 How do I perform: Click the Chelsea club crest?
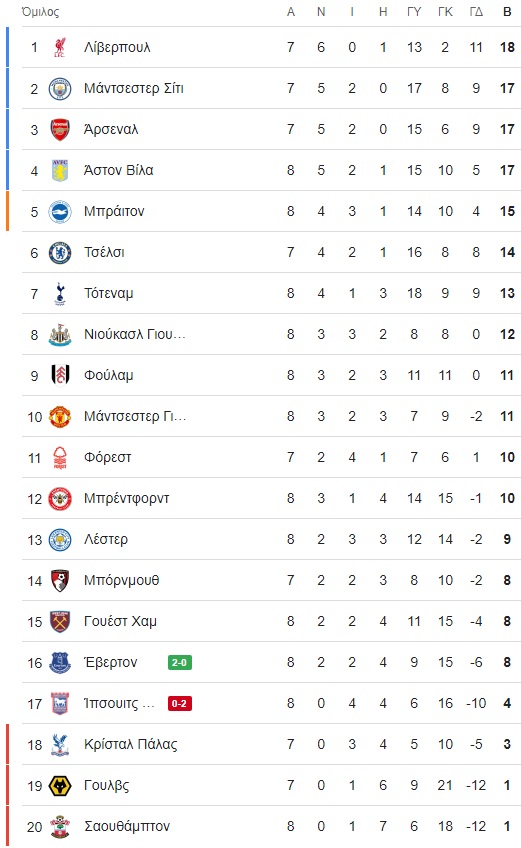[60, 253]
